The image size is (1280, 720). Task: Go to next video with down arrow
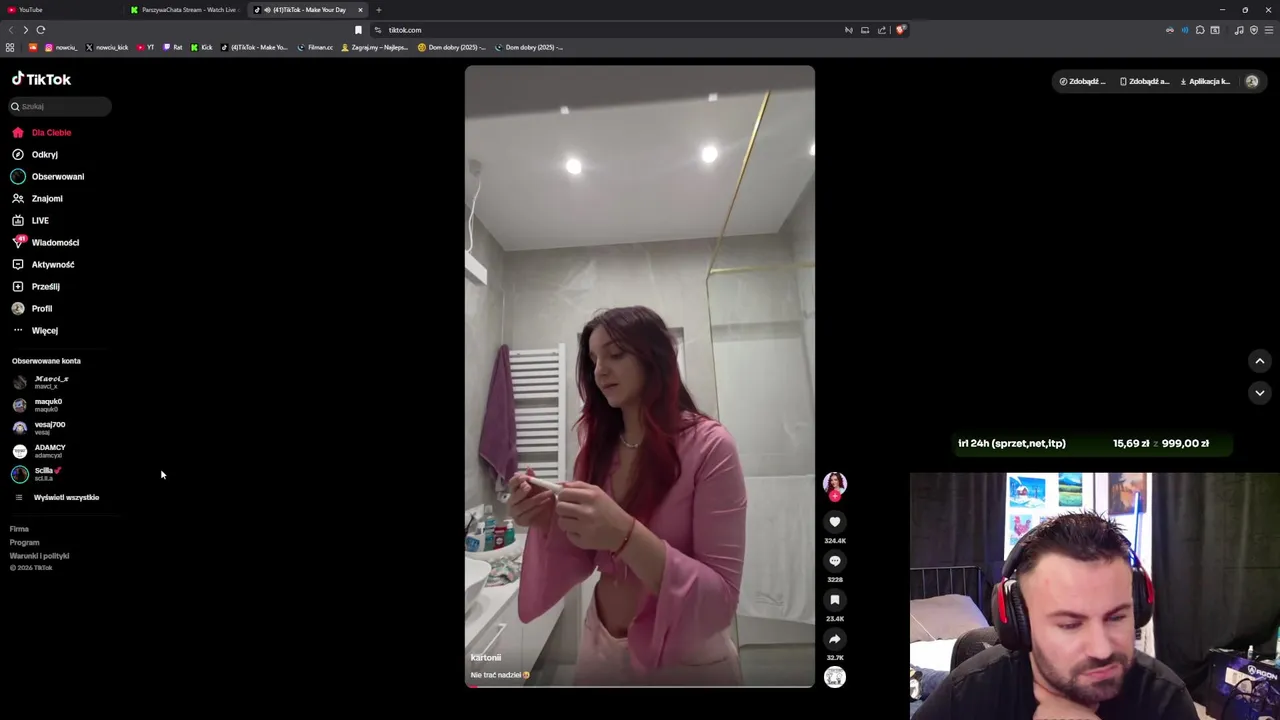(1260, 393)
